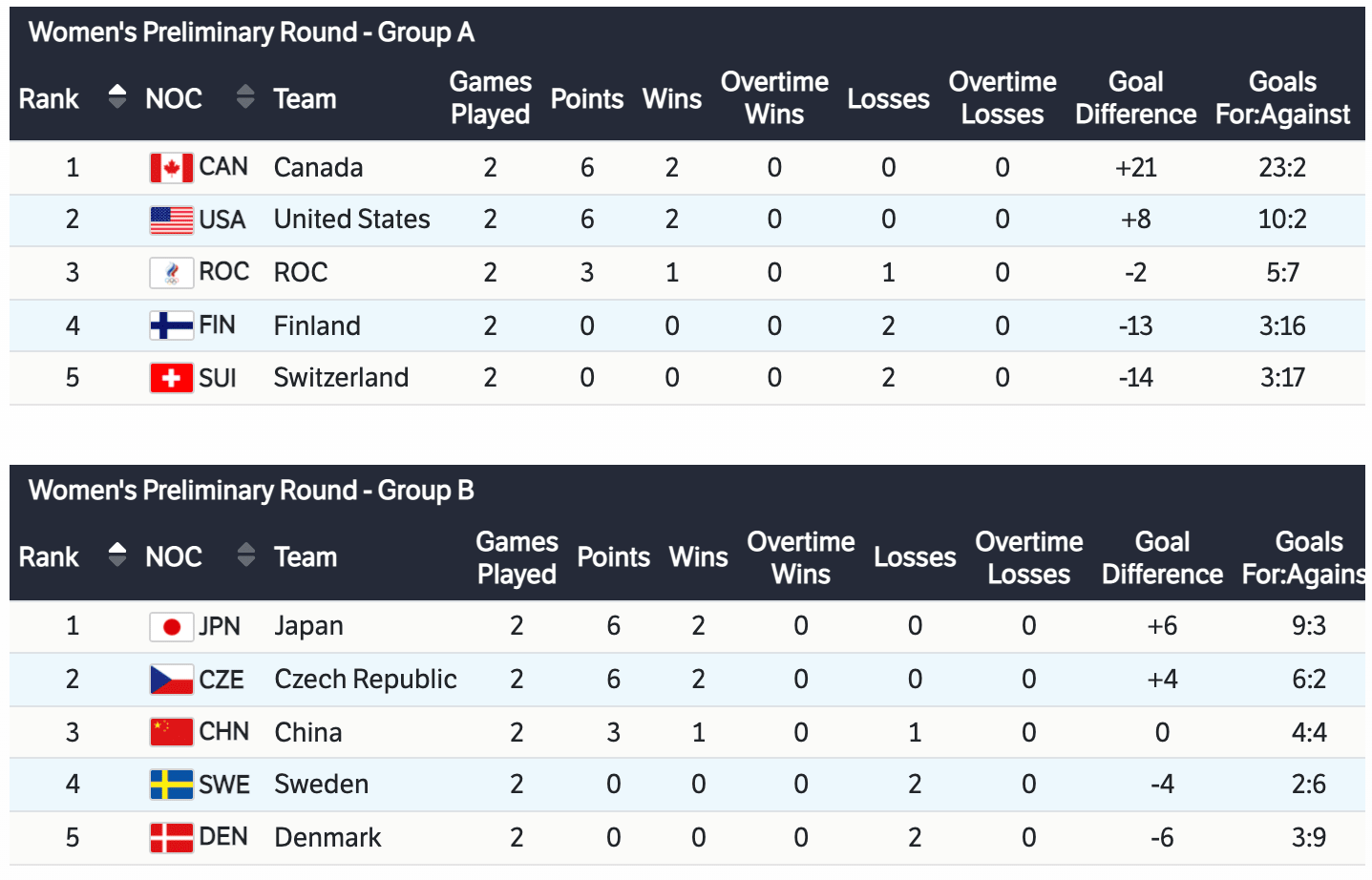This screenshot has height=880, width=1372.
Task: Click Group B Goal Difference header
Action: coord(1162,557)
